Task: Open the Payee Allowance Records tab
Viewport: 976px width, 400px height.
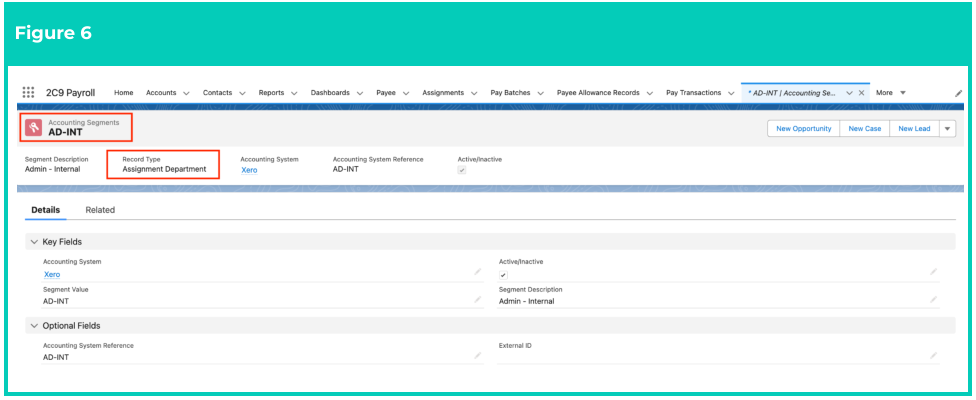Action: (598, 93)
